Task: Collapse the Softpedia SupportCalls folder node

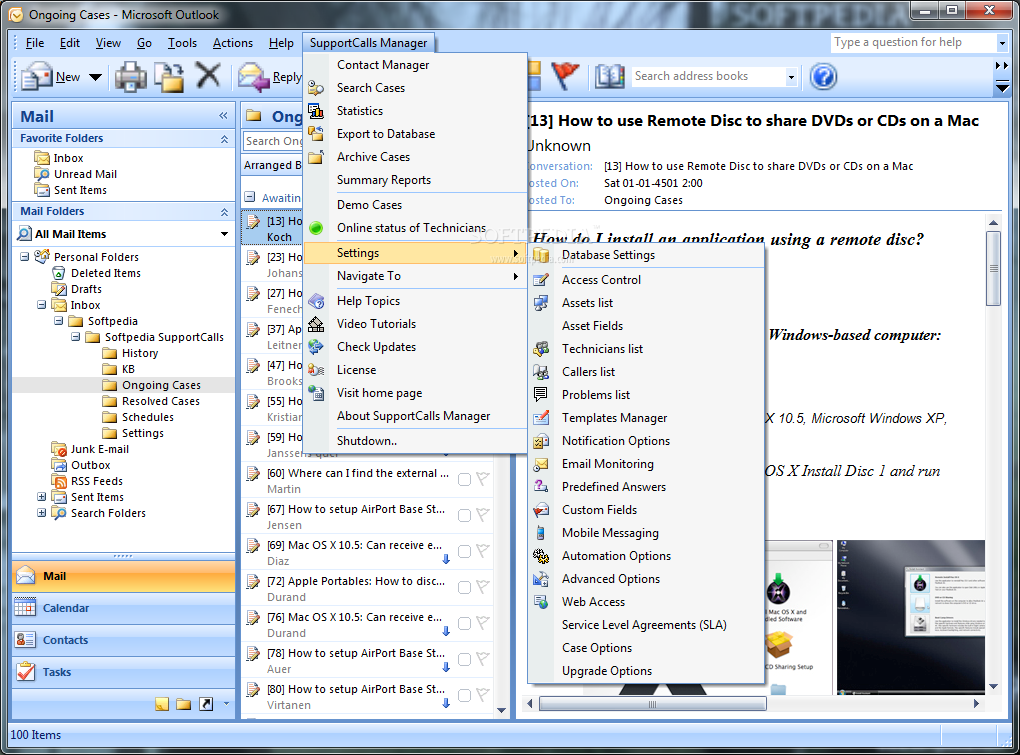Action: 76,337
